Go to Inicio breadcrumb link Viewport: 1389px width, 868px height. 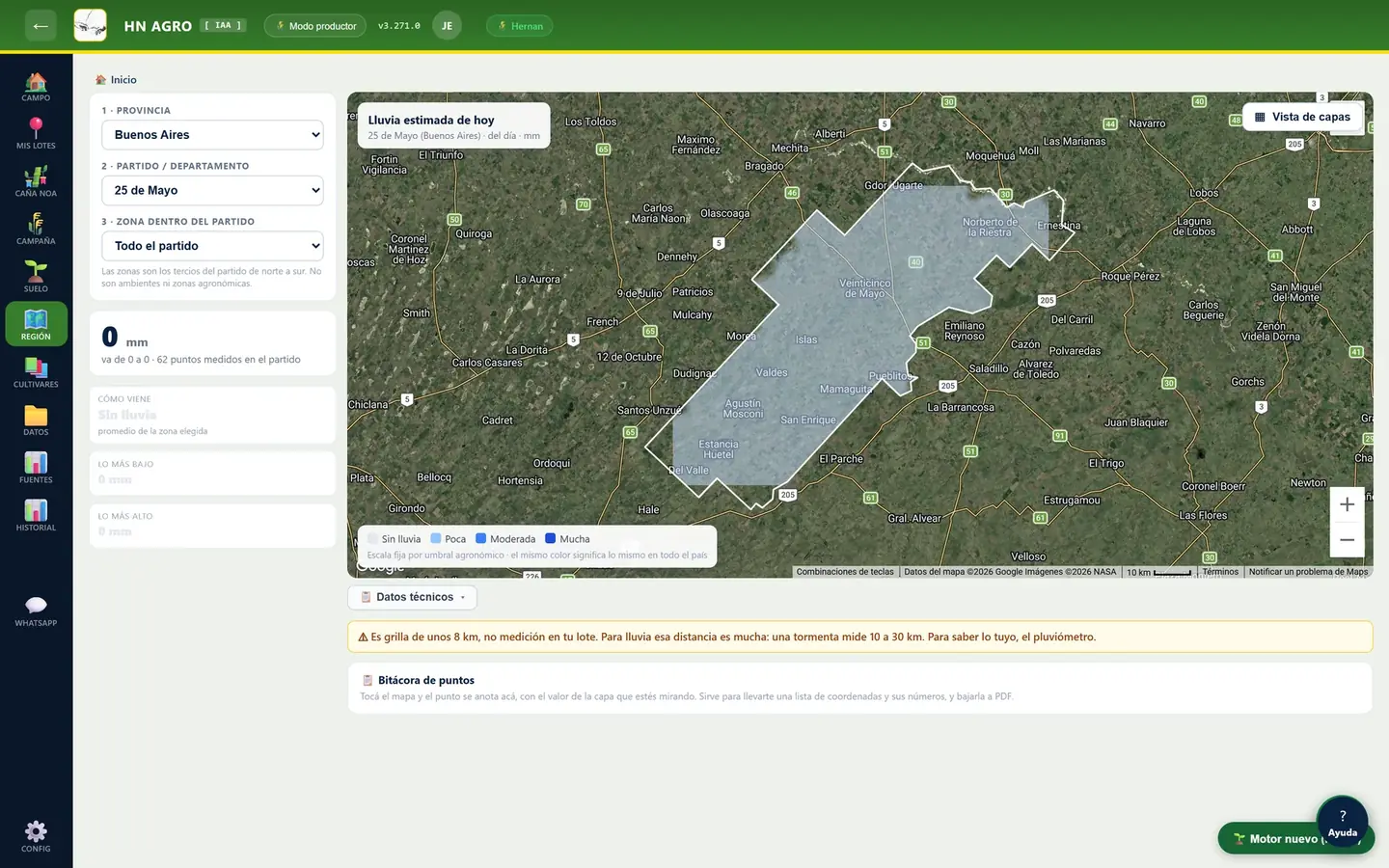click(x=117, y=80)
